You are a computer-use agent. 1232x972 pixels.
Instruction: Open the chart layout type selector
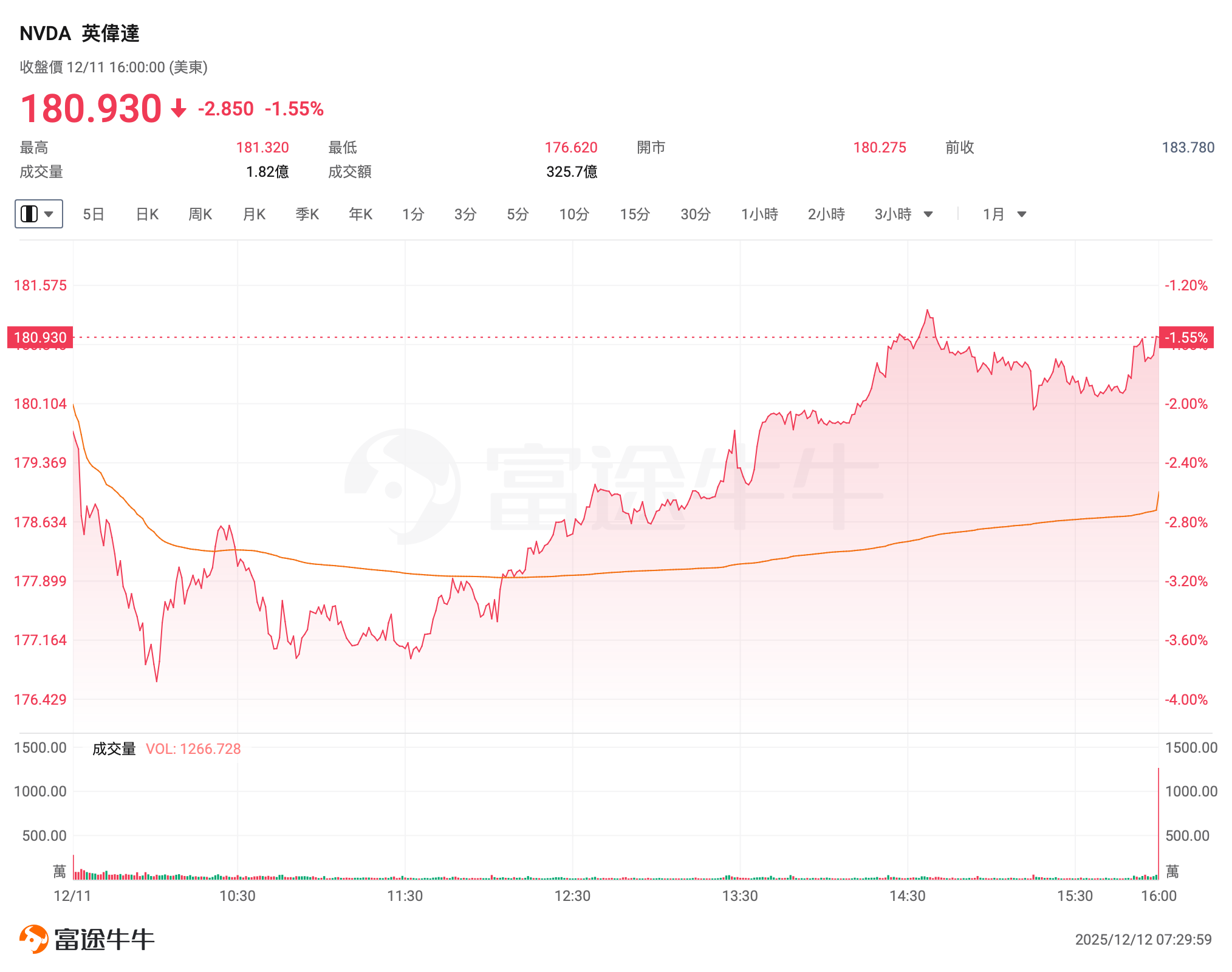coord(38,214)
